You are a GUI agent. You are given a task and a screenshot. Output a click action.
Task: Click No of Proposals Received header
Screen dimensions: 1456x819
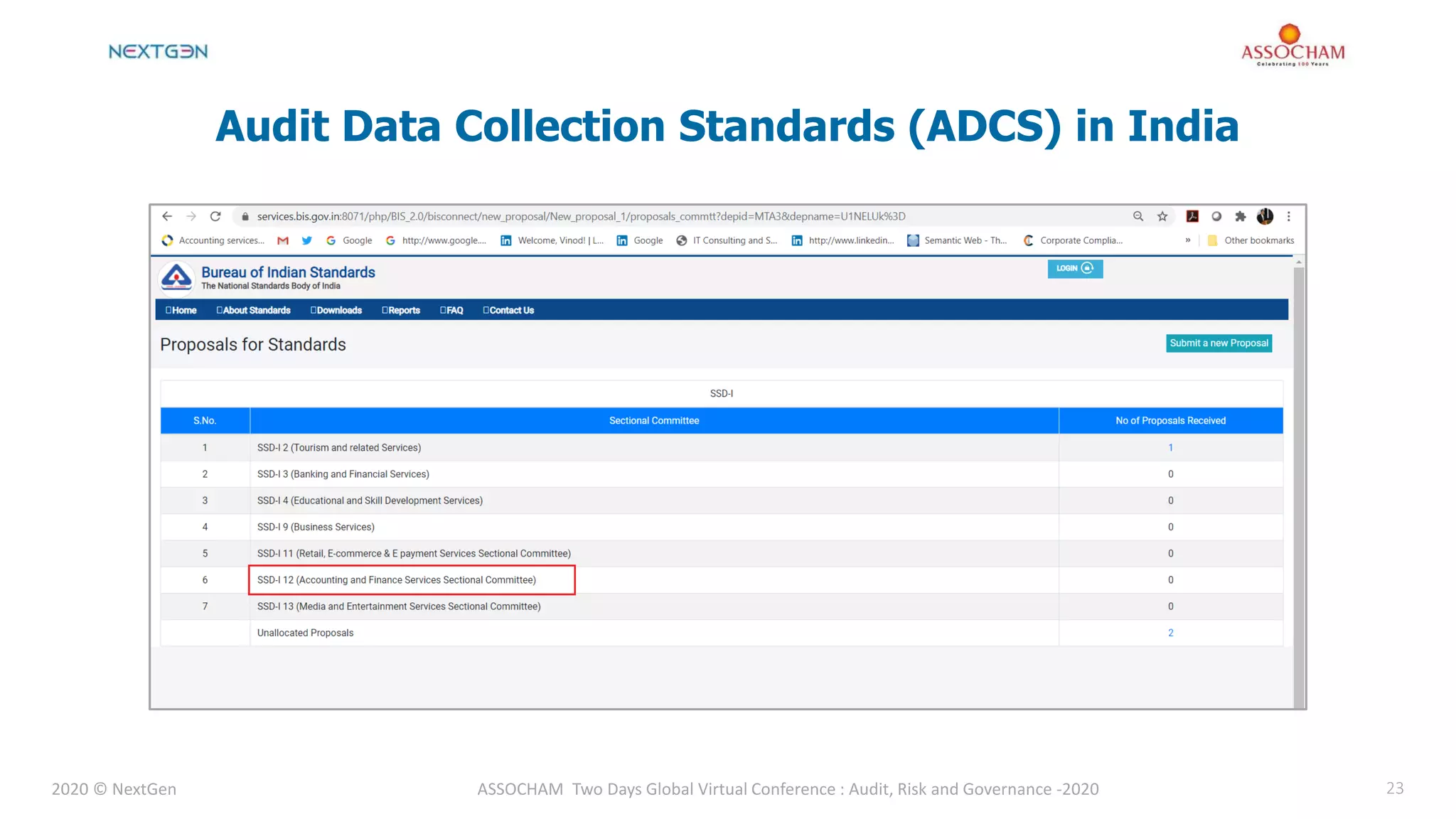click(1170, 420)
